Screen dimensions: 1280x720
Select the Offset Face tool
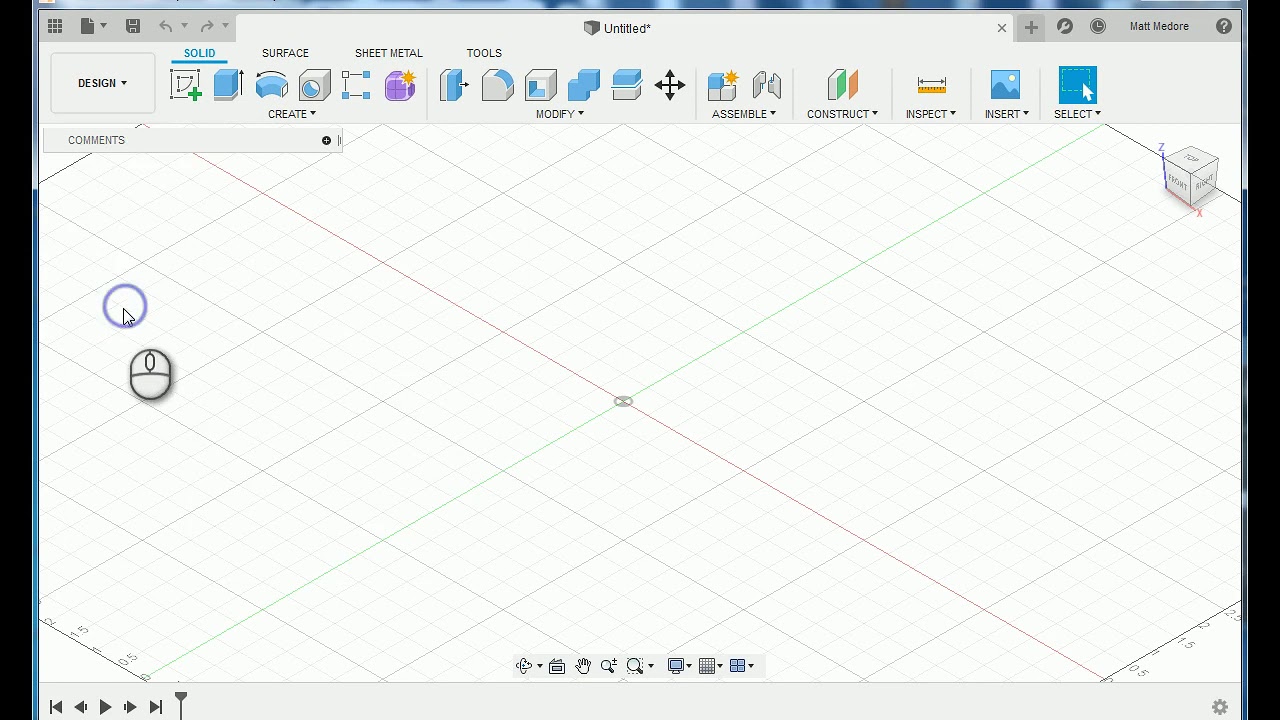626,85
